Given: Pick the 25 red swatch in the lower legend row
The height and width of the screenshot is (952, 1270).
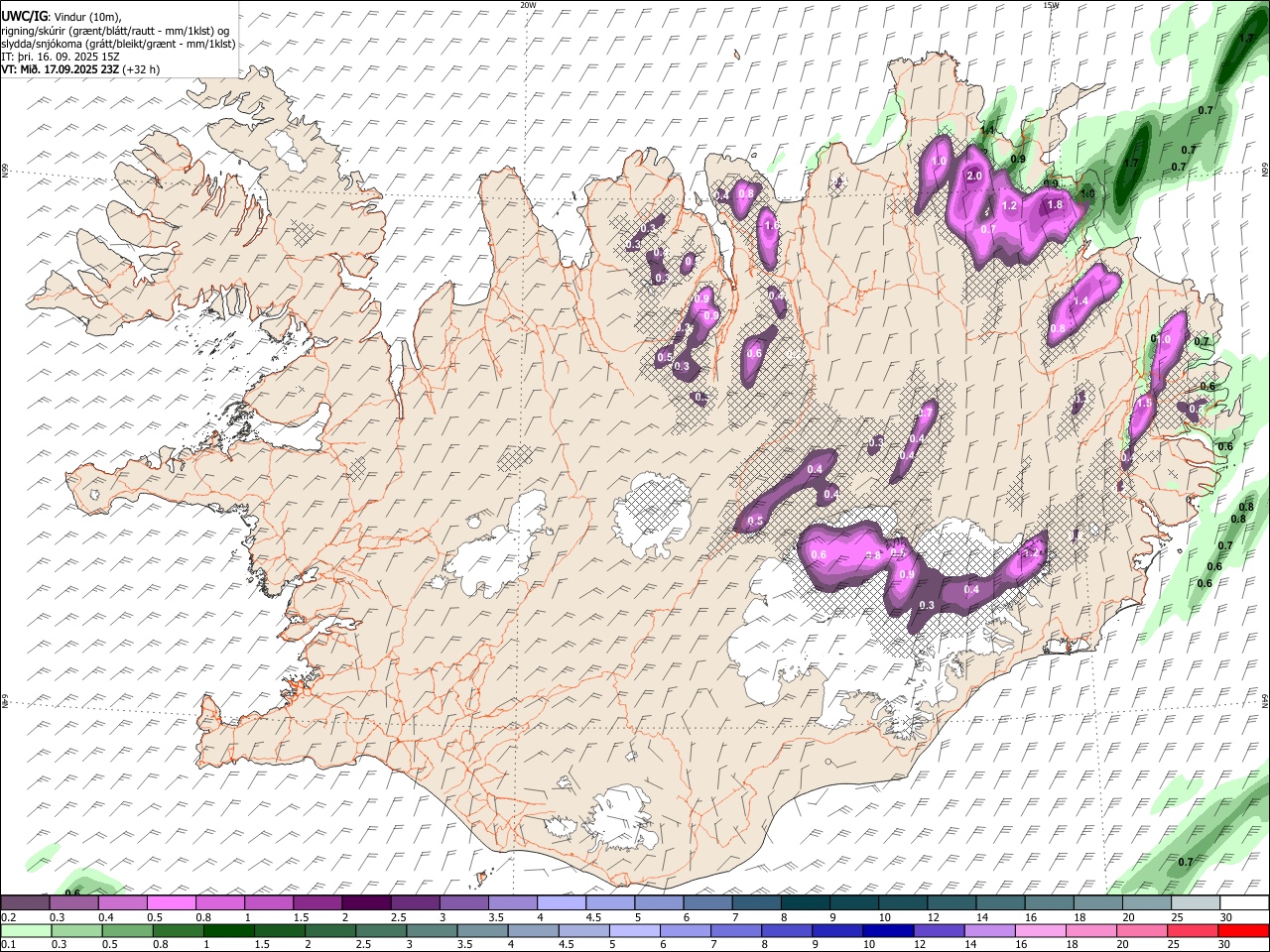Looking at the screenshot, I should [1193, 930].
